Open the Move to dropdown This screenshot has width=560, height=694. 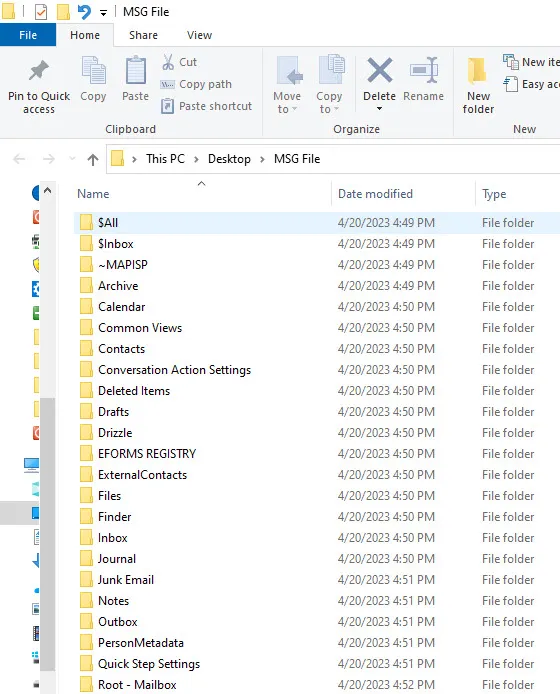tap(286, 86)
